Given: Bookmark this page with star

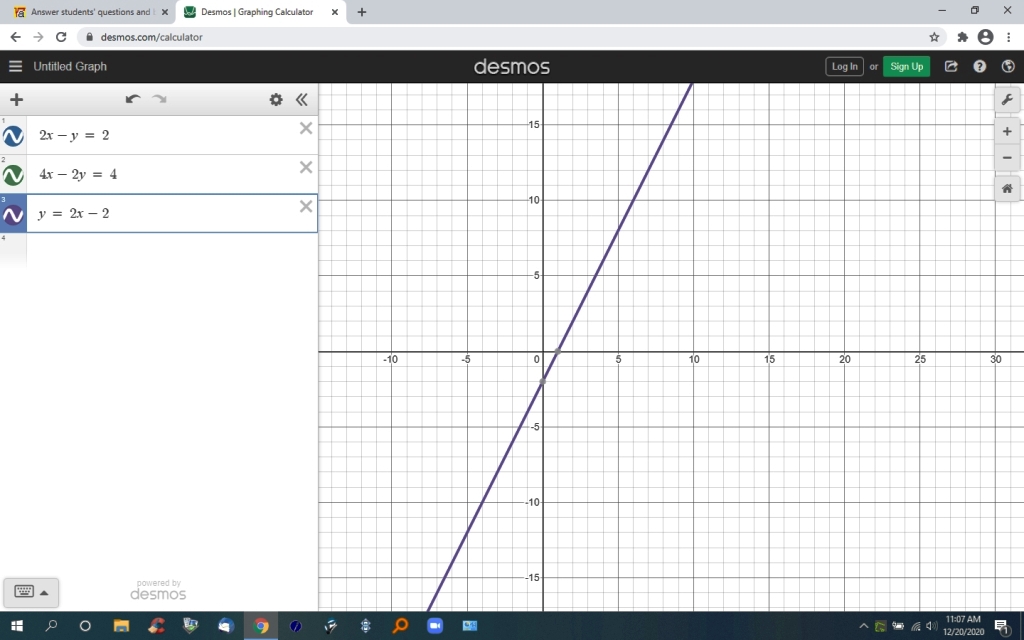Looking at the screenshot, I should pos(935,37).
